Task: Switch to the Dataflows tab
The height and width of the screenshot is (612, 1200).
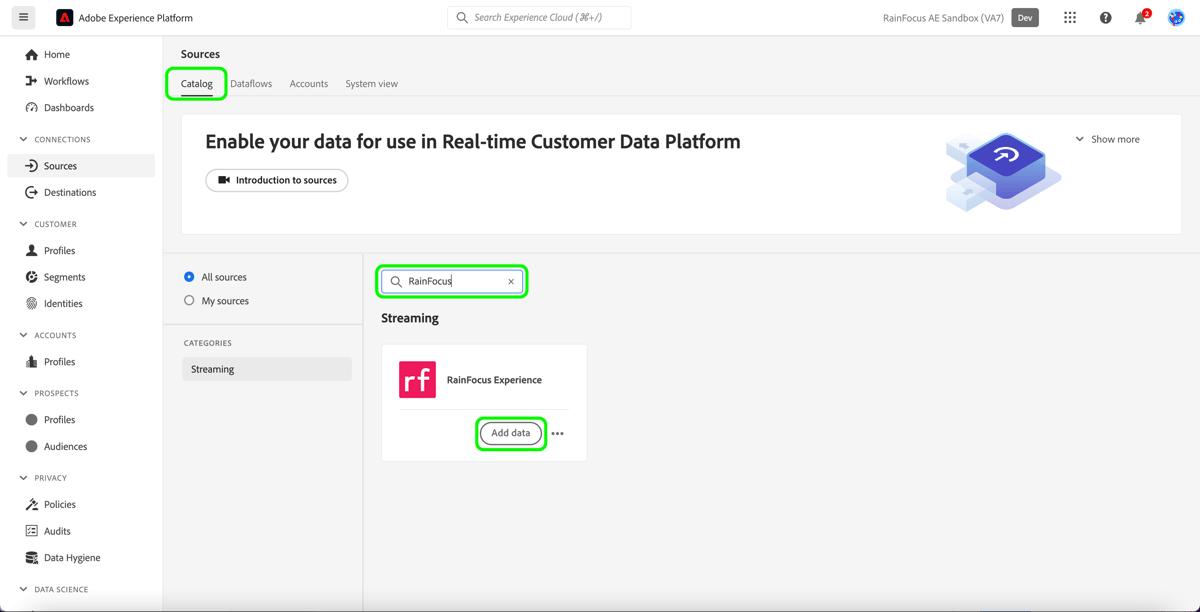Action: [x=251, y=84]
